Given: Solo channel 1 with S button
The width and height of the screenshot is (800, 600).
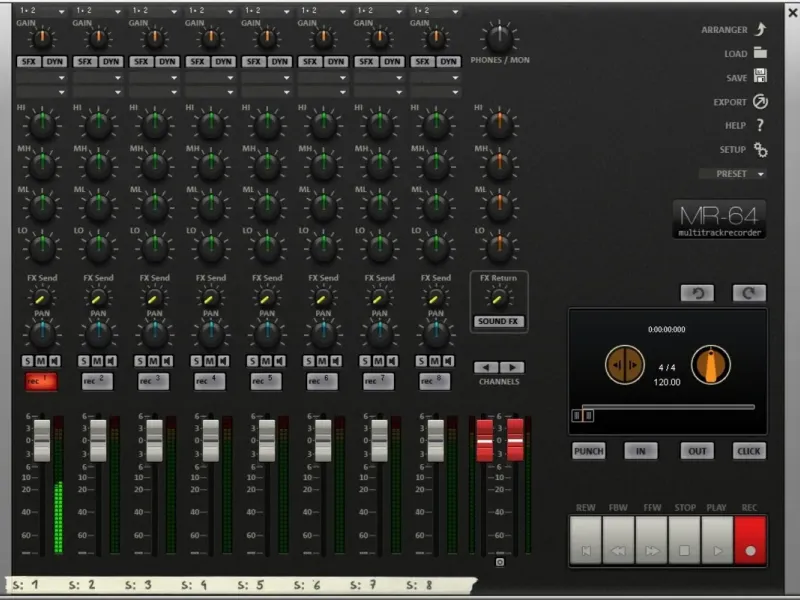Looking at the screenshot, I should coord(28,361).
